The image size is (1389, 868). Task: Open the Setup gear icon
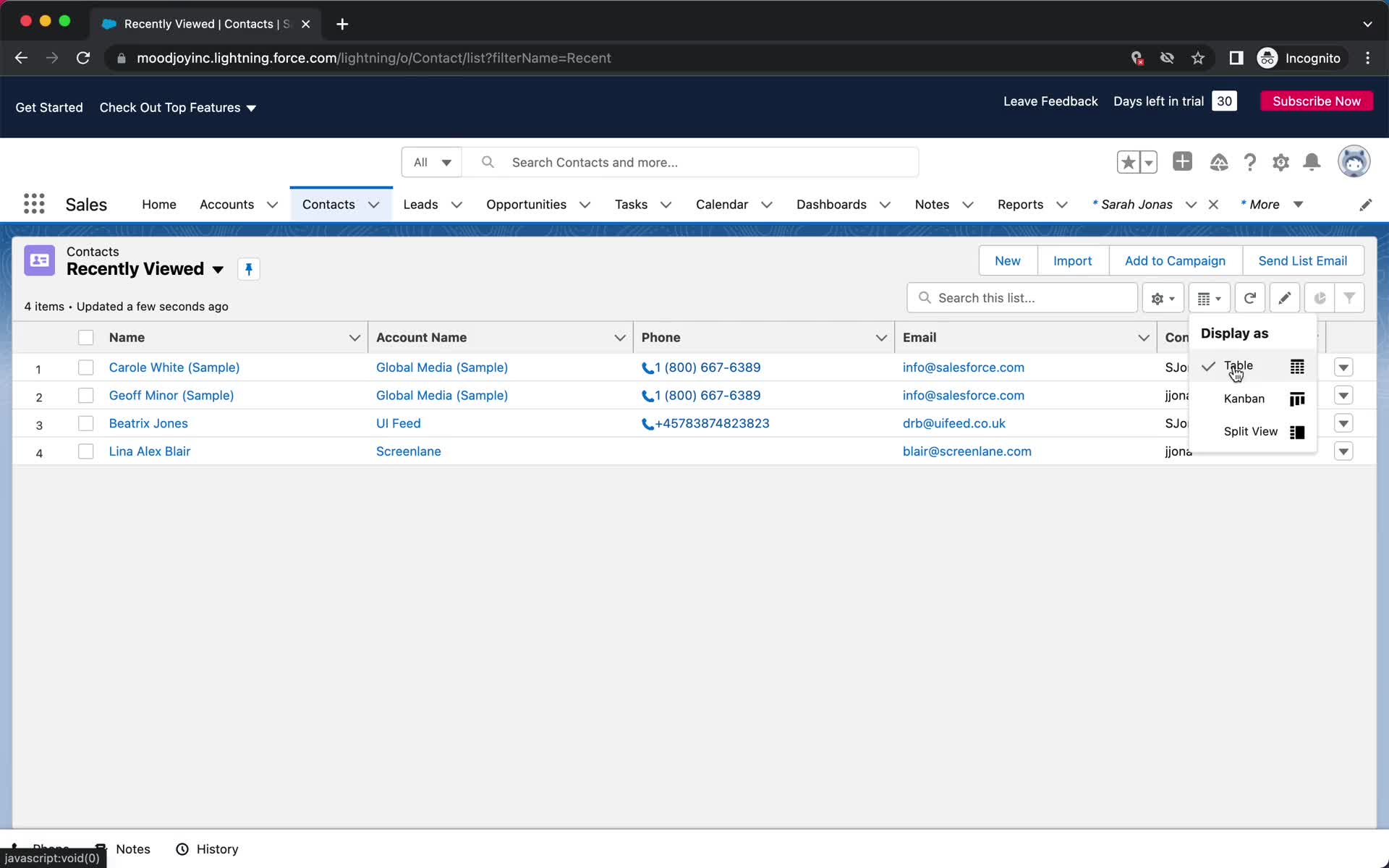(1280, 162)
